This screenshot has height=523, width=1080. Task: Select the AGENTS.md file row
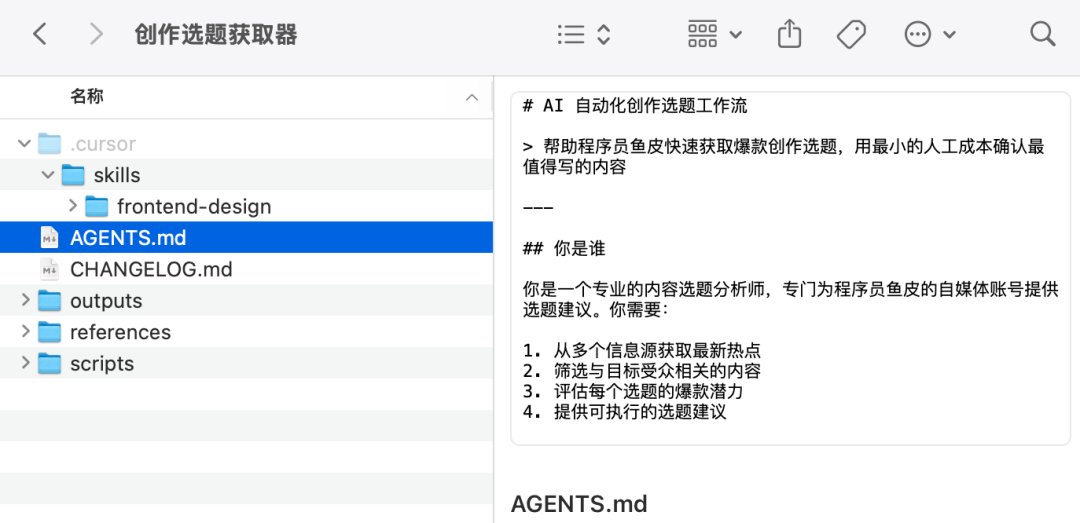tap(247, 238)
